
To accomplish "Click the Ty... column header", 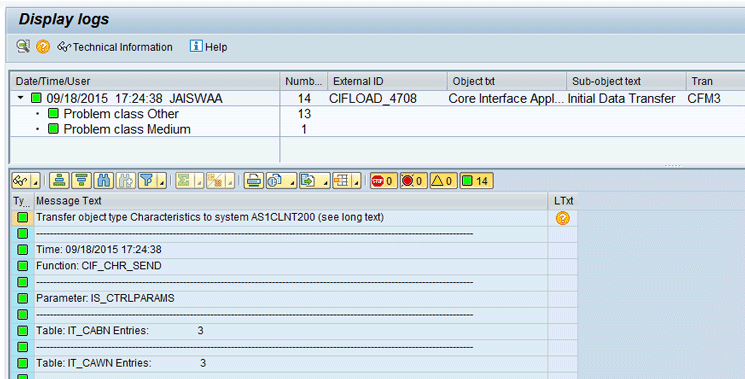I will (x=22, y=201).
